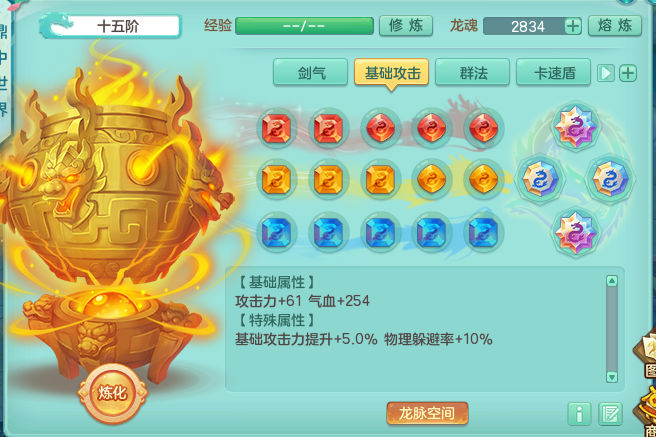Click the 修炼 button
The width and height of the screenshot is (656, 437).
pyautogui.click(x=406, y=26)
